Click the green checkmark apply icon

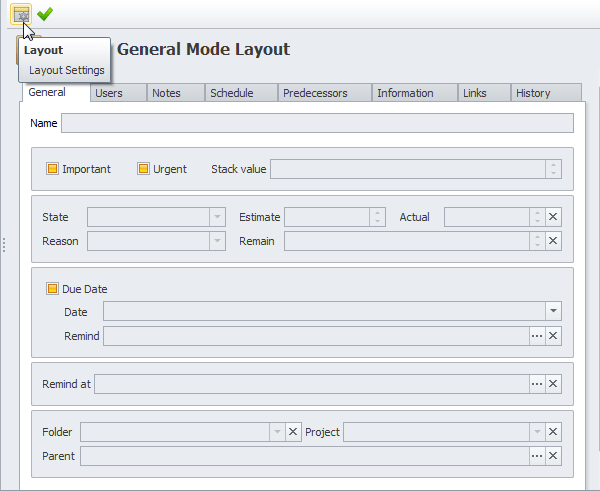[45, 14]
